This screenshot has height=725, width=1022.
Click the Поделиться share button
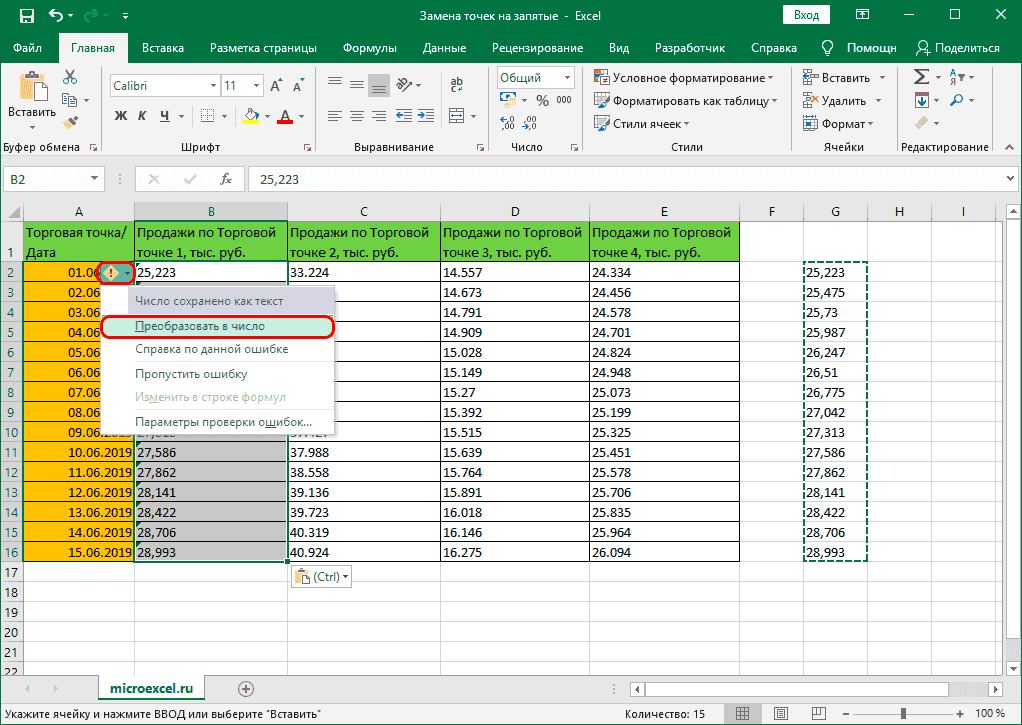click(x=957, y=48)
